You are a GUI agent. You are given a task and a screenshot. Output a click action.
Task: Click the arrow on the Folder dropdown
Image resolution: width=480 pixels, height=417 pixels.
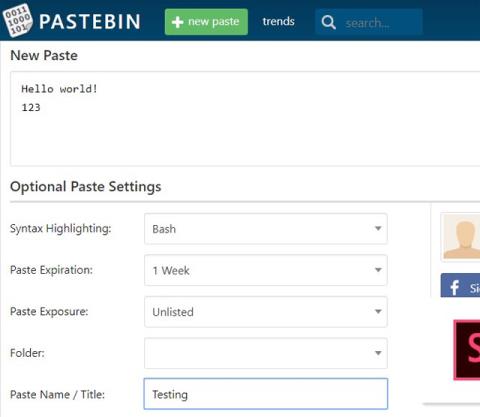(x=378, y=353)
